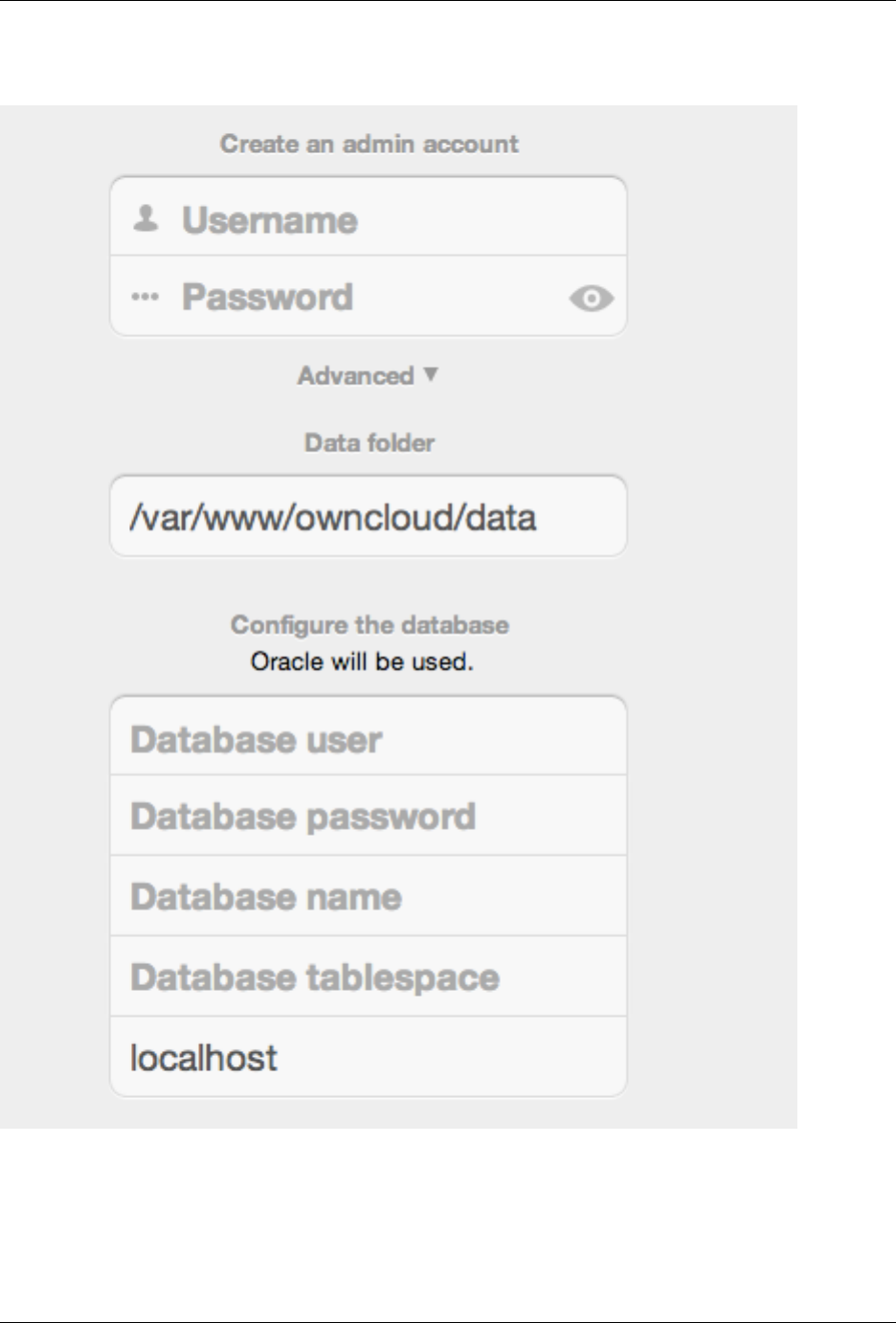Click the Advanced text label
Viewport: 896px width, 1323px height.
pyautogui.click(x=355, y=375)
